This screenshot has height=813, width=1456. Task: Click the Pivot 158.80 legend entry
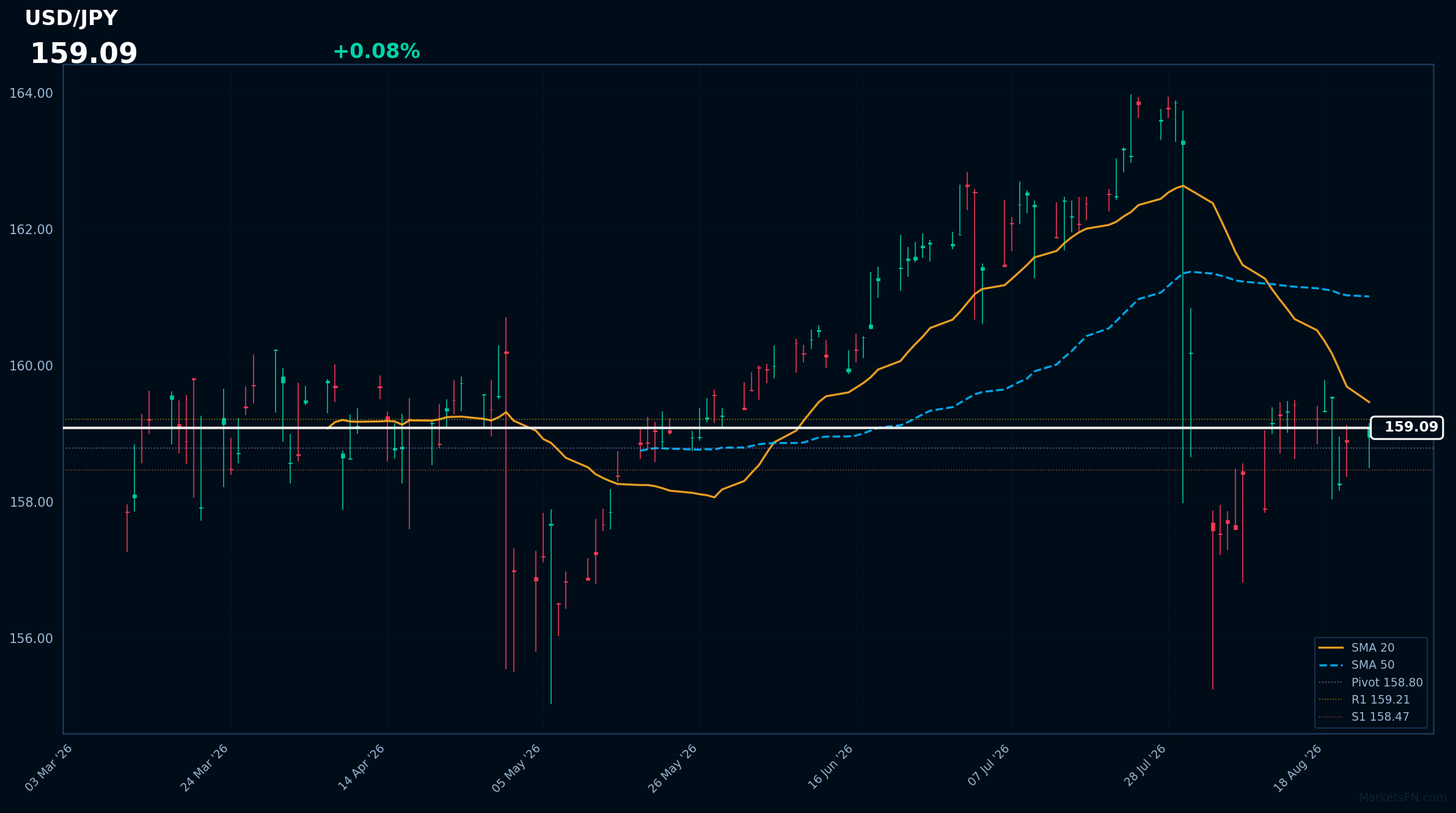coord(1370,683)
